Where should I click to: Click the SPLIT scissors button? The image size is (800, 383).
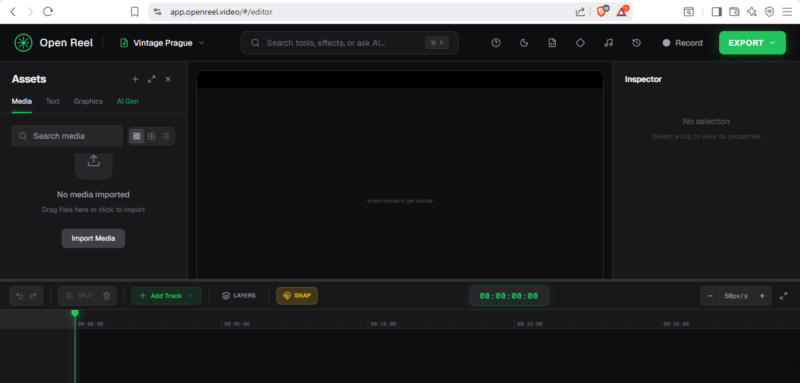coord(79,296)
